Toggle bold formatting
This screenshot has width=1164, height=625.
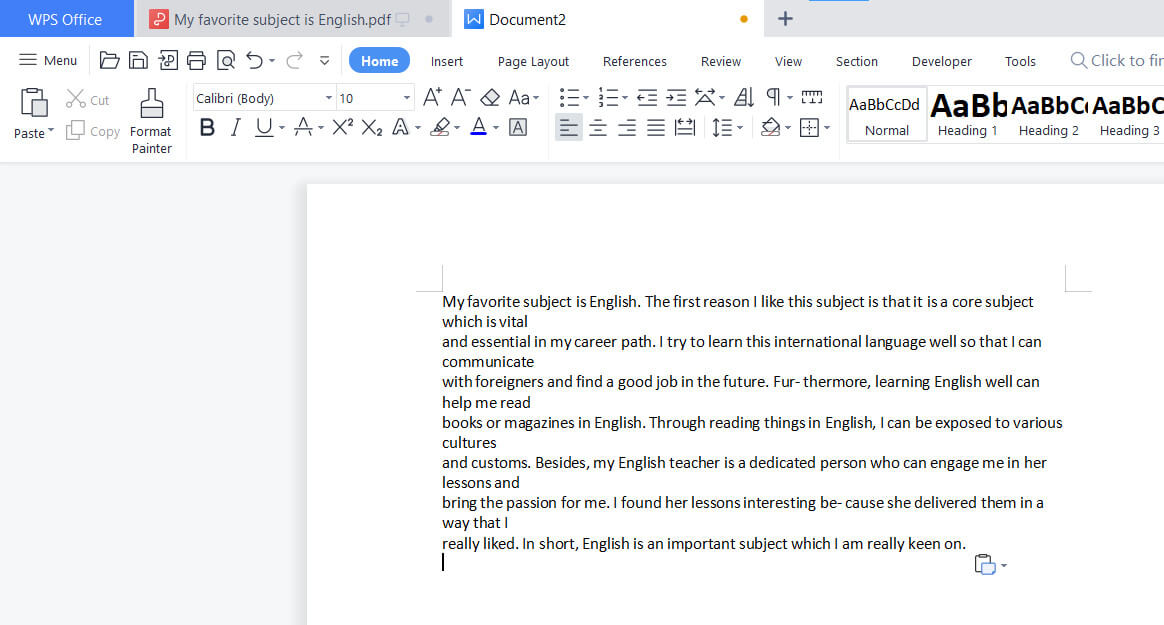[x=206, y=127]
